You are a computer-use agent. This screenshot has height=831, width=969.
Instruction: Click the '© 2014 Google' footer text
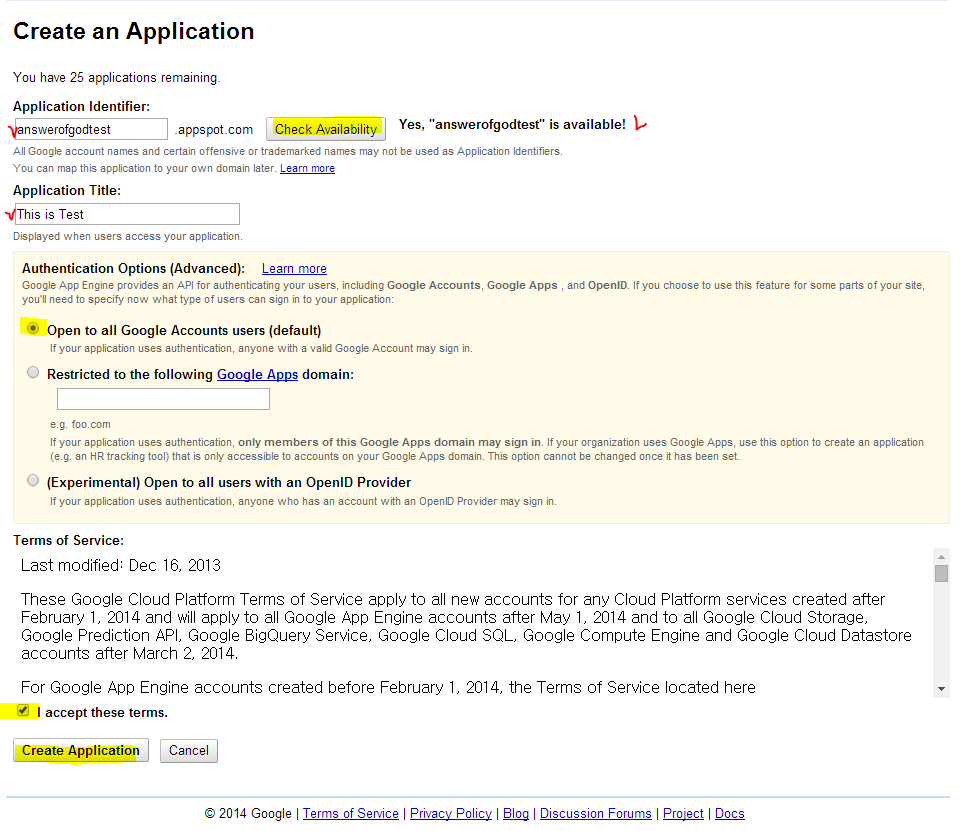[248, 814]
